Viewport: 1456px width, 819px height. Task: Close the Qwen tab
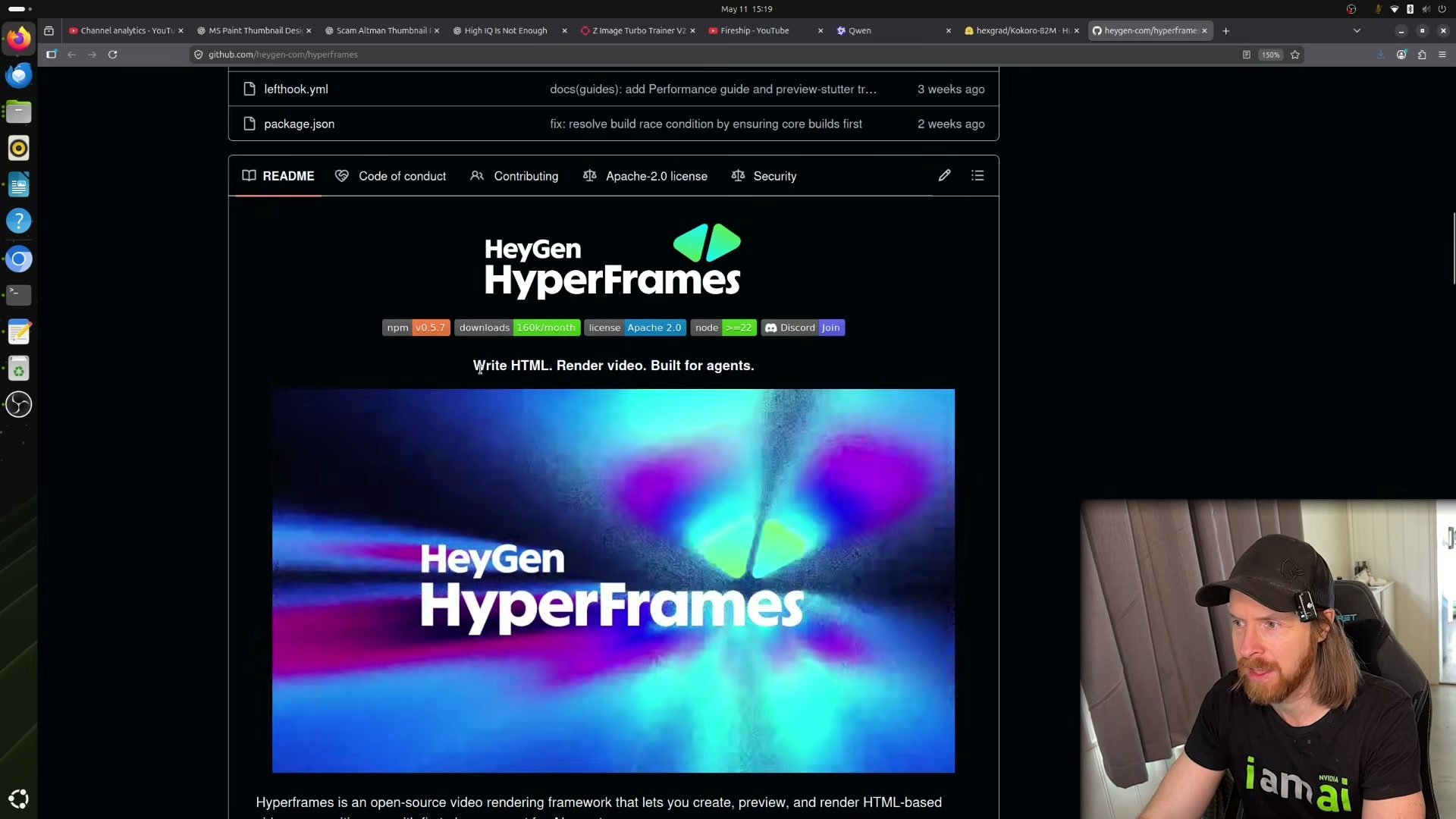949,31
